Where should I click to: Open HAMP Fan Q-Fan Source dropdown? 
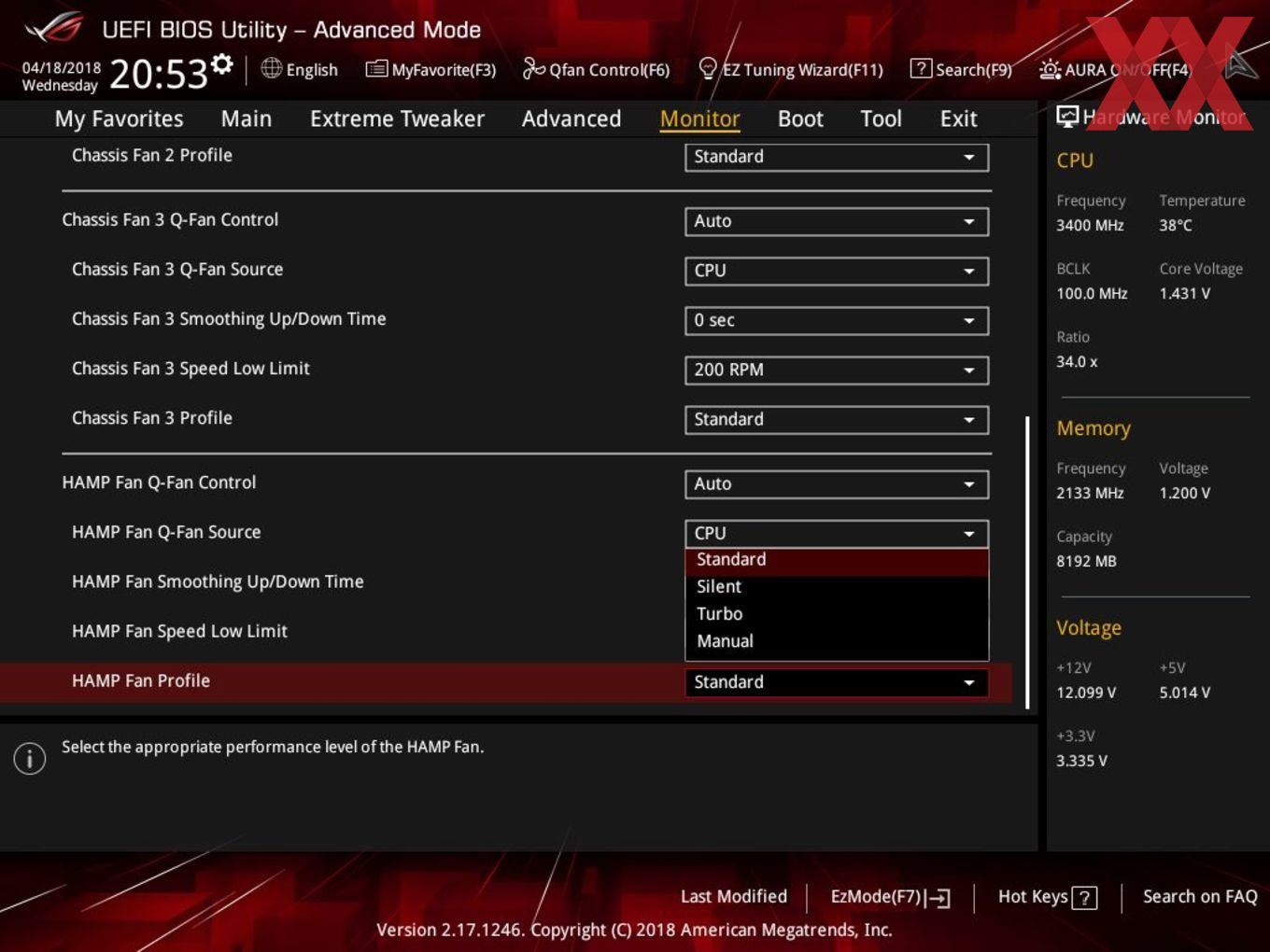pyautogui.click(x=836, y=533)
